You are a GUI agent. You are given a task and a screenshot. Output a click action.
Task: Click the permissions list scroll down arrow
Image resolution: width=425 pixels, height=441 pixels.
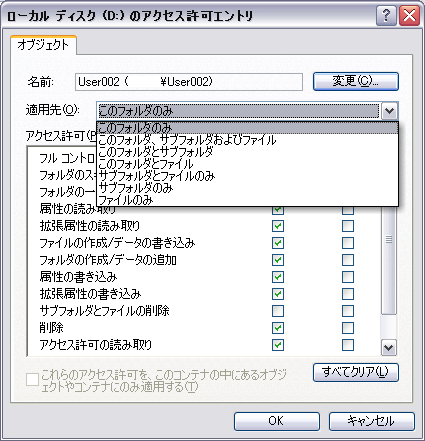[389, 348]
